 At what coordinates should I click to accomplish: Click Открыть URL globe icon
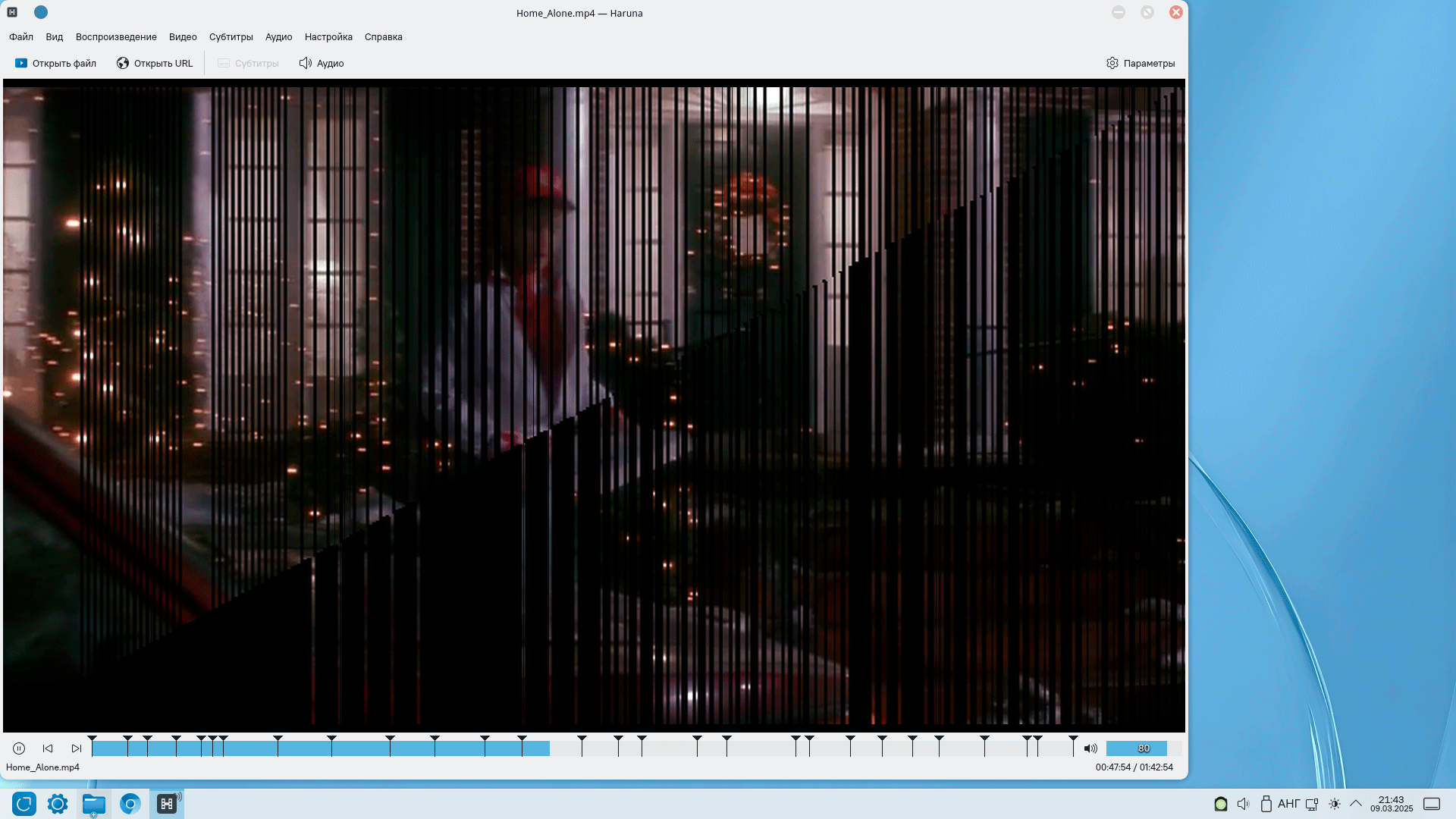pyautogui.click(x=123, y=64)
